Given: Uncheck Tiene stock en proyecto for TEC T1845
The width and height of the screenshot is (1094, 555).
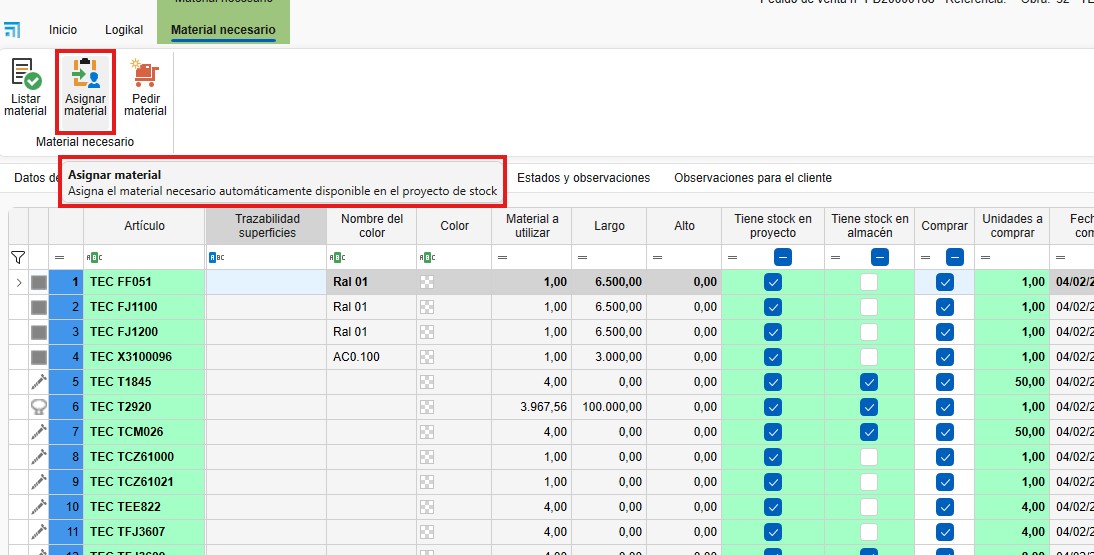Looking at the screenshot, I should pos(772,382).
